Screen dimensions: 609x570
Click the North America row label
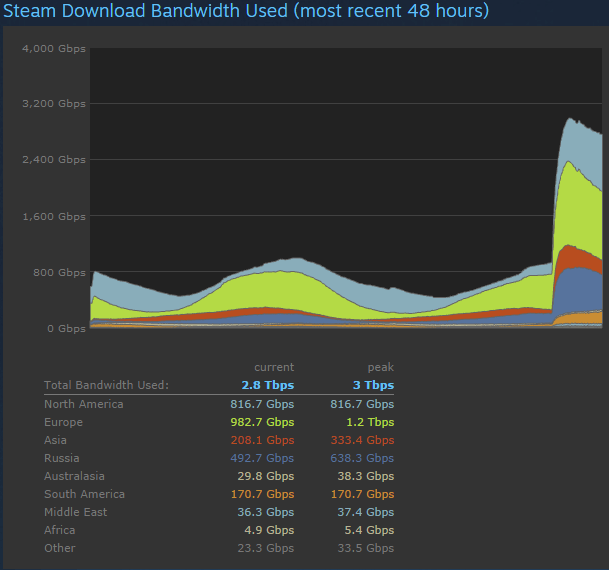click(x=84, y=404)
